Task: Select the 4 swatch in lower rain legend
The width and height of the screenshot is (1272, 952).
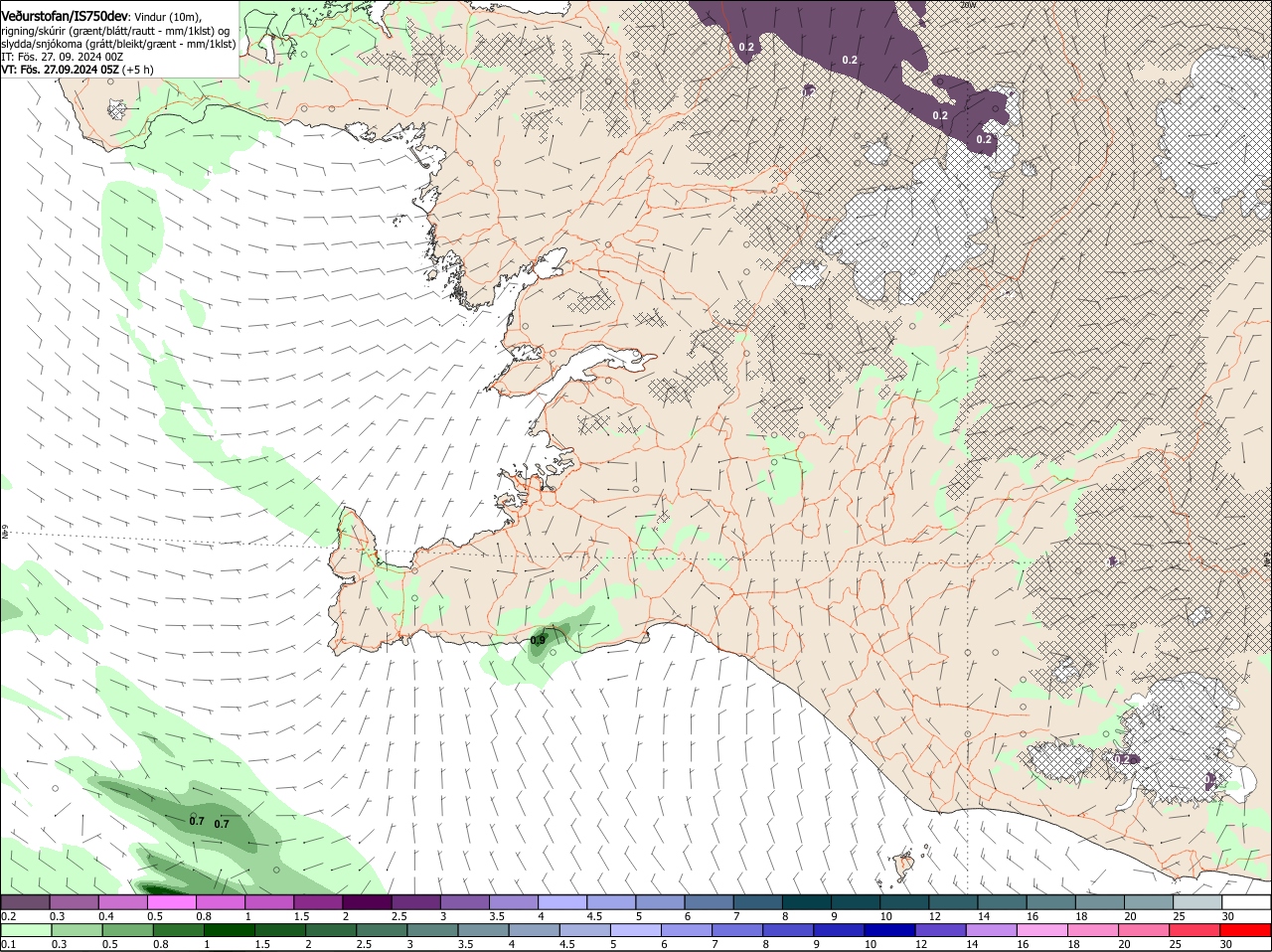Action: (534, 930)
